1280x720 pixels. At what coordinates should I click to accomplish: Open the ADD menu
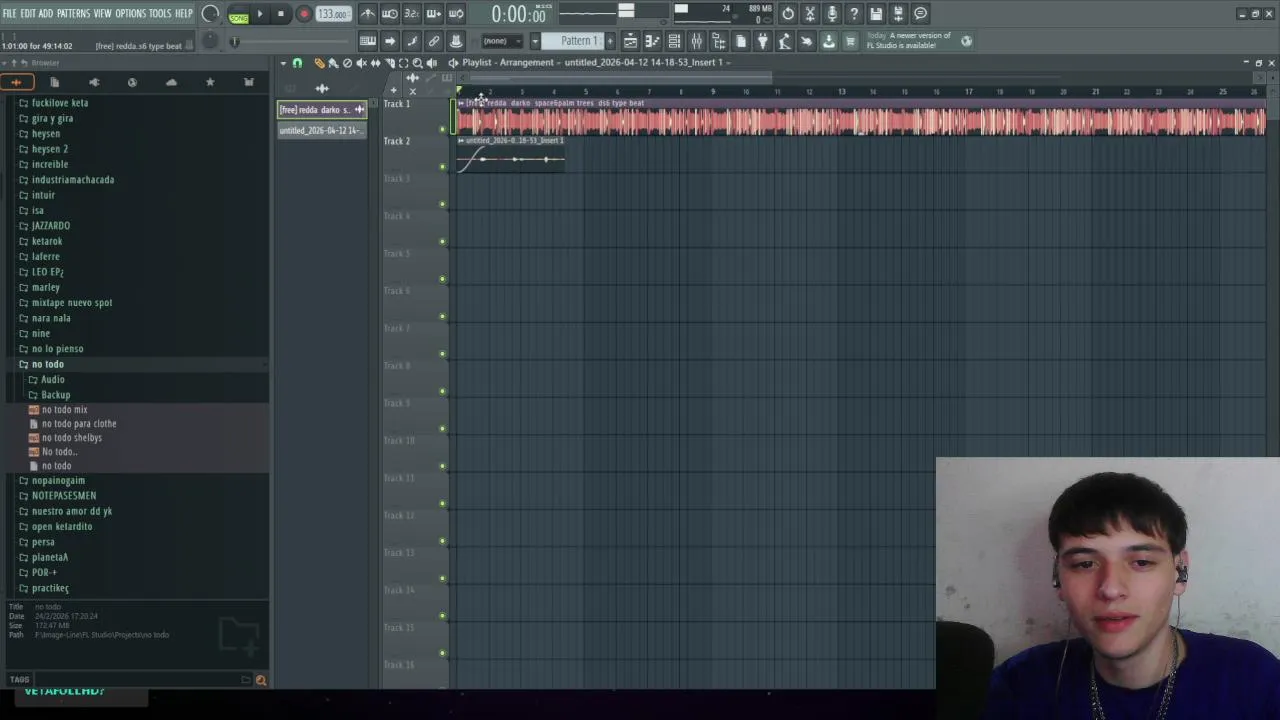point(46,14)
